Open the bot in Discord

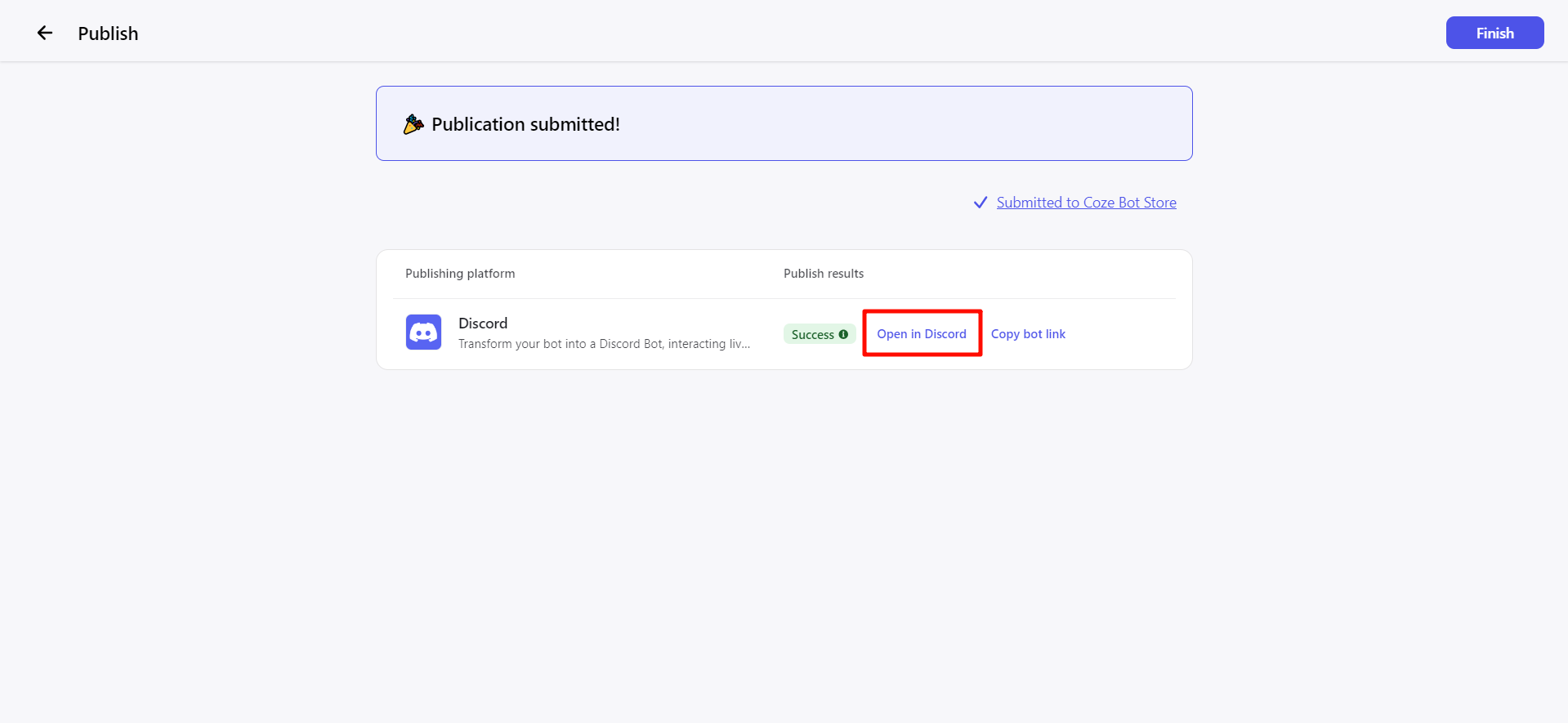[x=922, y=334]
